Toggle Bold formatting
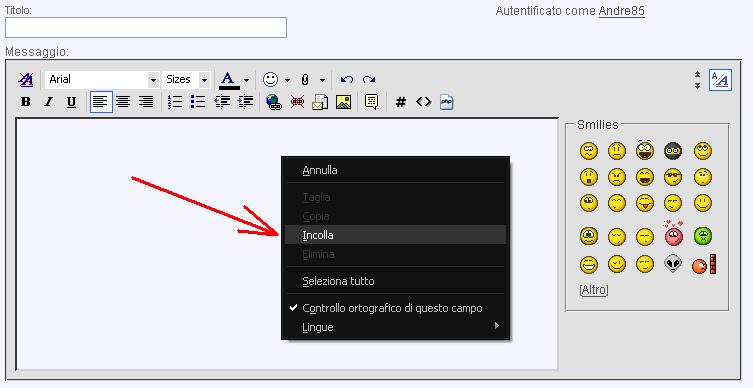 point(25,102)
